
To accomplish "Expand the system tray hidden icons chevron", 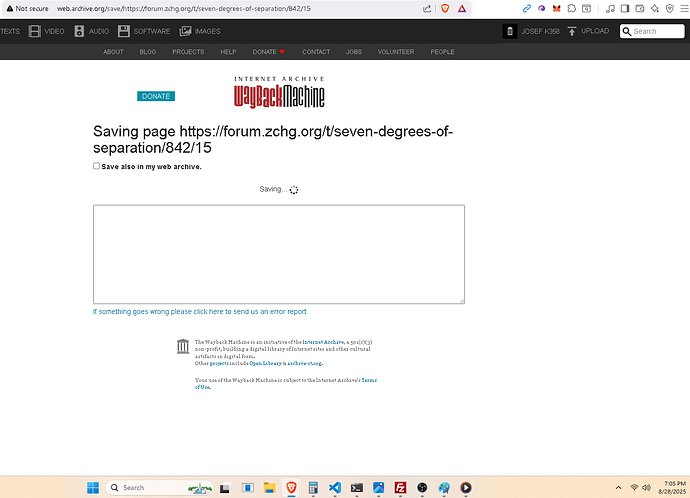I will (618, 487).
